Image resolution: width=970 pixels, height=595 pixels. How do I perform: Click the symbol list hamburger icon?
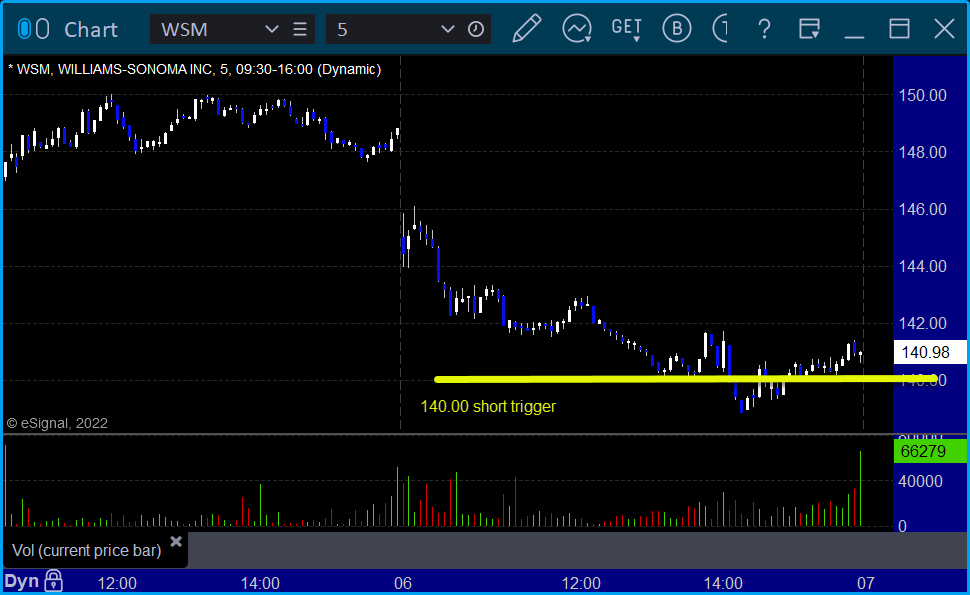tap(300, 29)
